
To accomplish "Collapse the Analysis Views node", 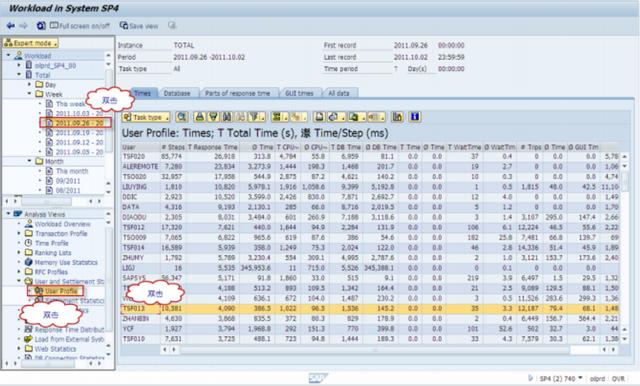I will point(8,213).
